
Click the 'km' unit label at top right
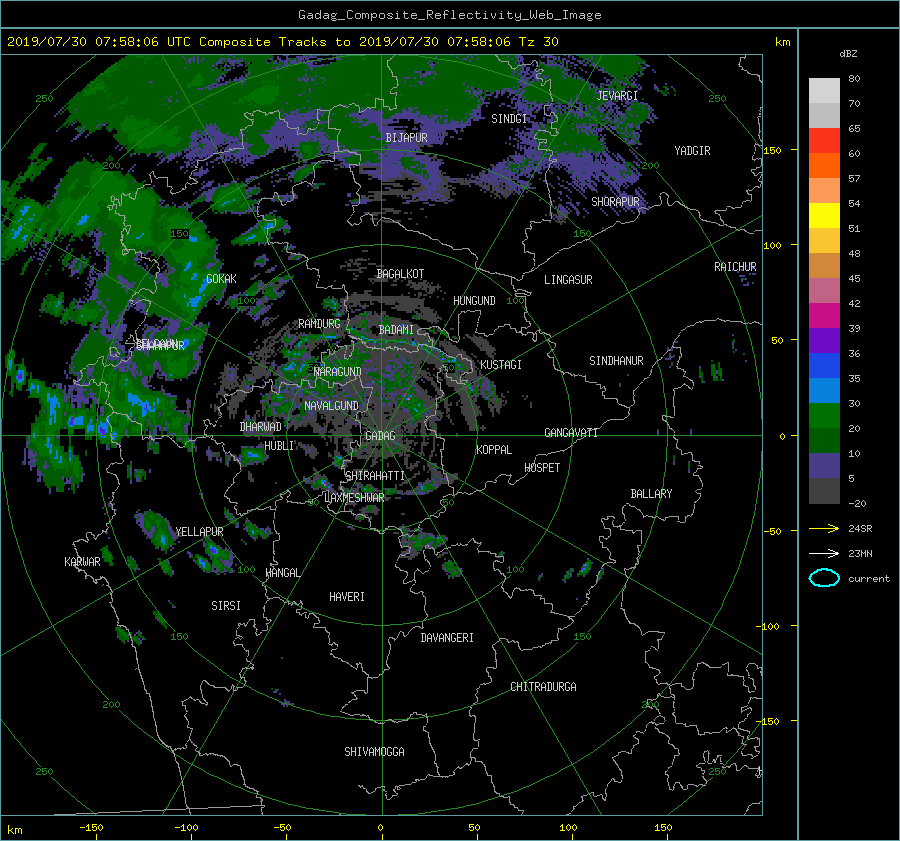pyautogui.click(x=782, y=42)
